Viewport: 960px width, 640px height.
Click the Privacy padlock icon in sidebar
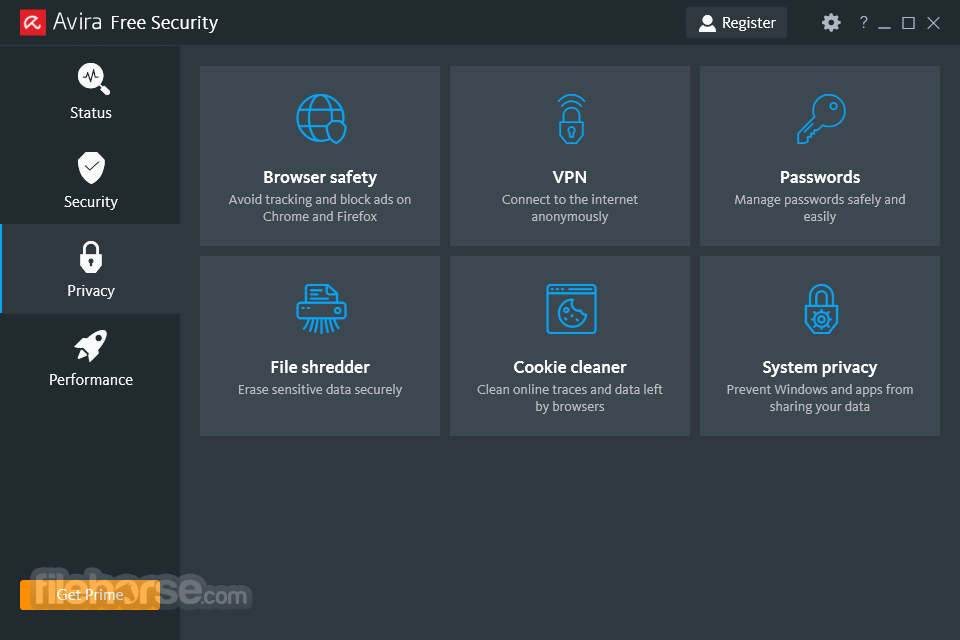pos(91,257)
